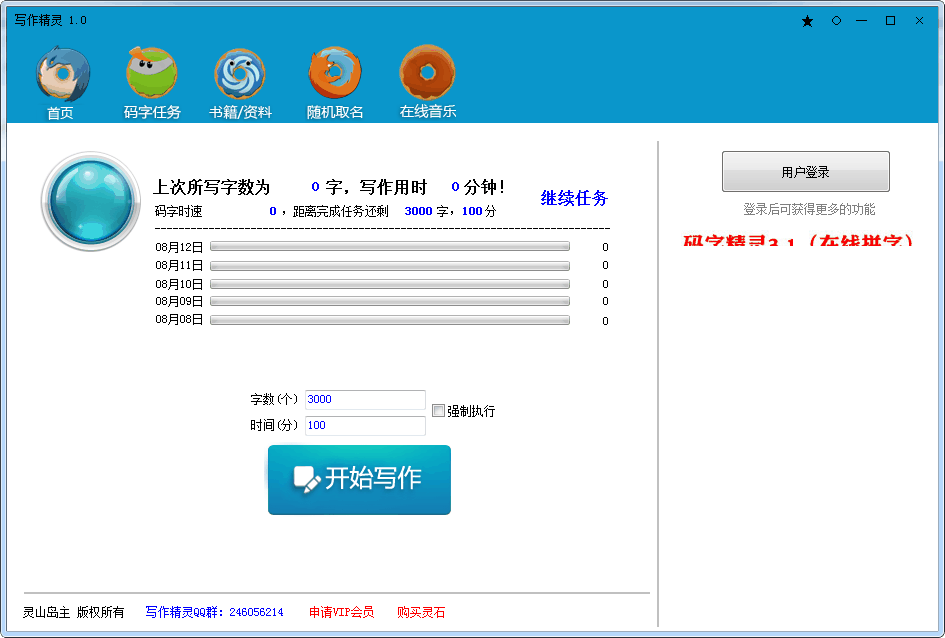Click the 字数 input field
Screen dimensions: 945x638
[x=365, y=400]
